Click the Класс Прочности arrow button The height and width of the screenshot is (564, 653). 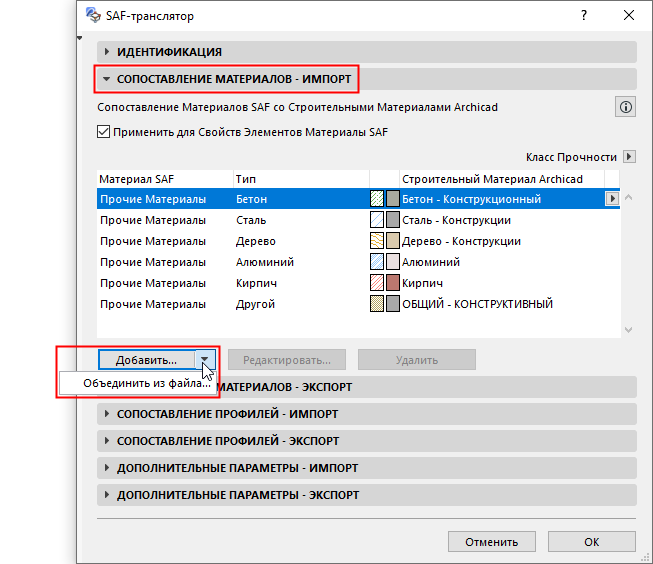click(x=629, y=156)
